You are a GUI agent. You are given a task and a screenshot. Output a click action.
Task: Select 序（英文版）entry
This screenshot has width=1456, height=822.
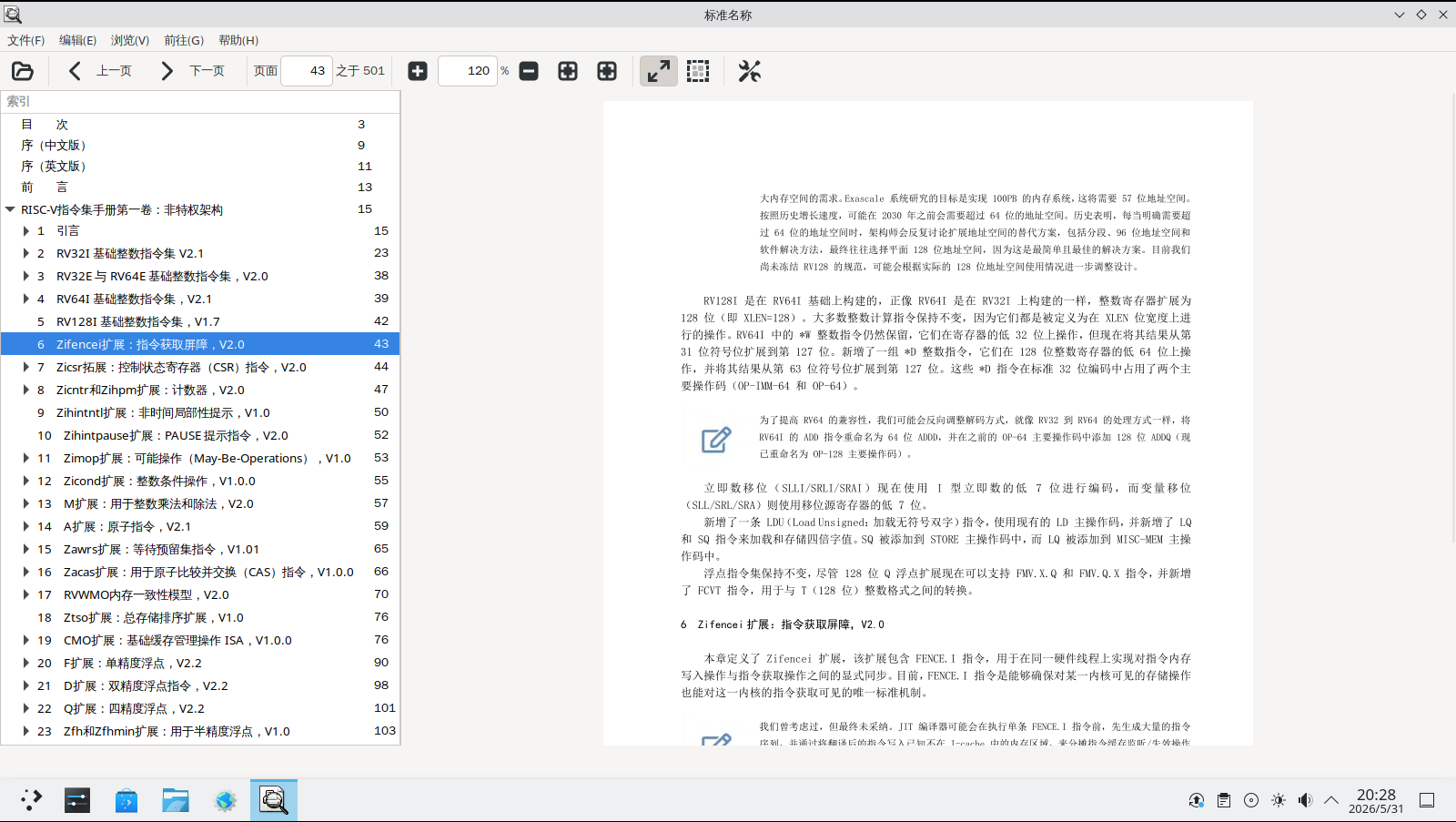200,167
